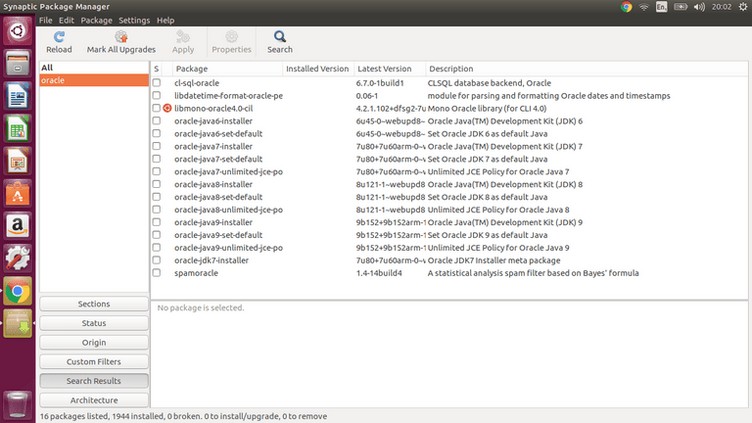The height and width of the screenshot is (423, 752).
Task: Select the oracle-jdk7-installer package row
Action: click(211, 260)
